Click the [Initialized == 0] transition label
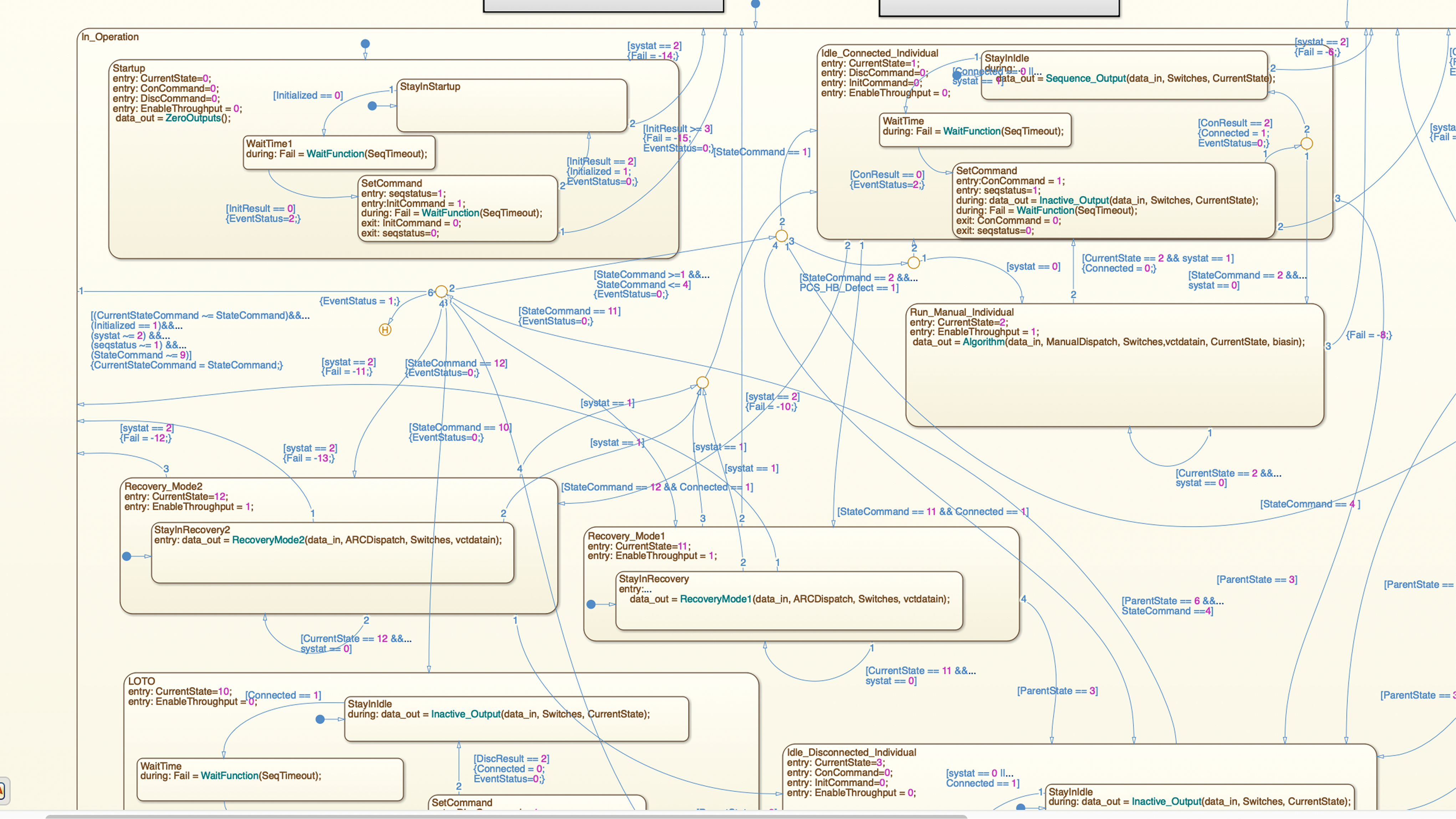This screenshot has height=819, width=1456. coord(308,96)
